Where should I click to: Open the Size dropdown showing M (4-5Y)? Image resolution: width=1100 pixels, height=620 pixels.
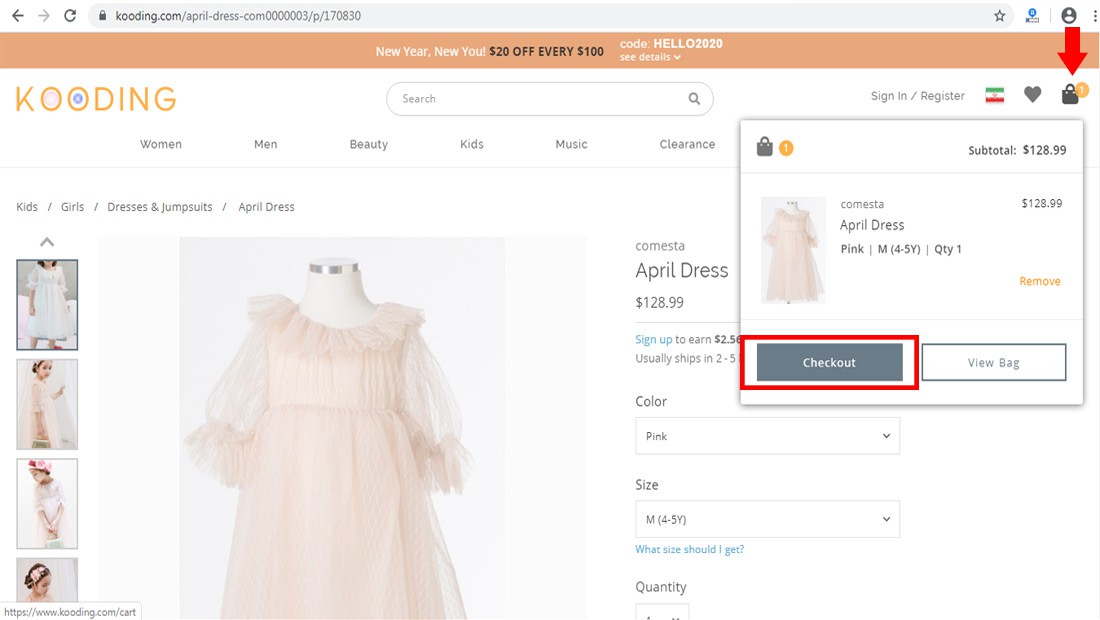click(x=767, y=520)
